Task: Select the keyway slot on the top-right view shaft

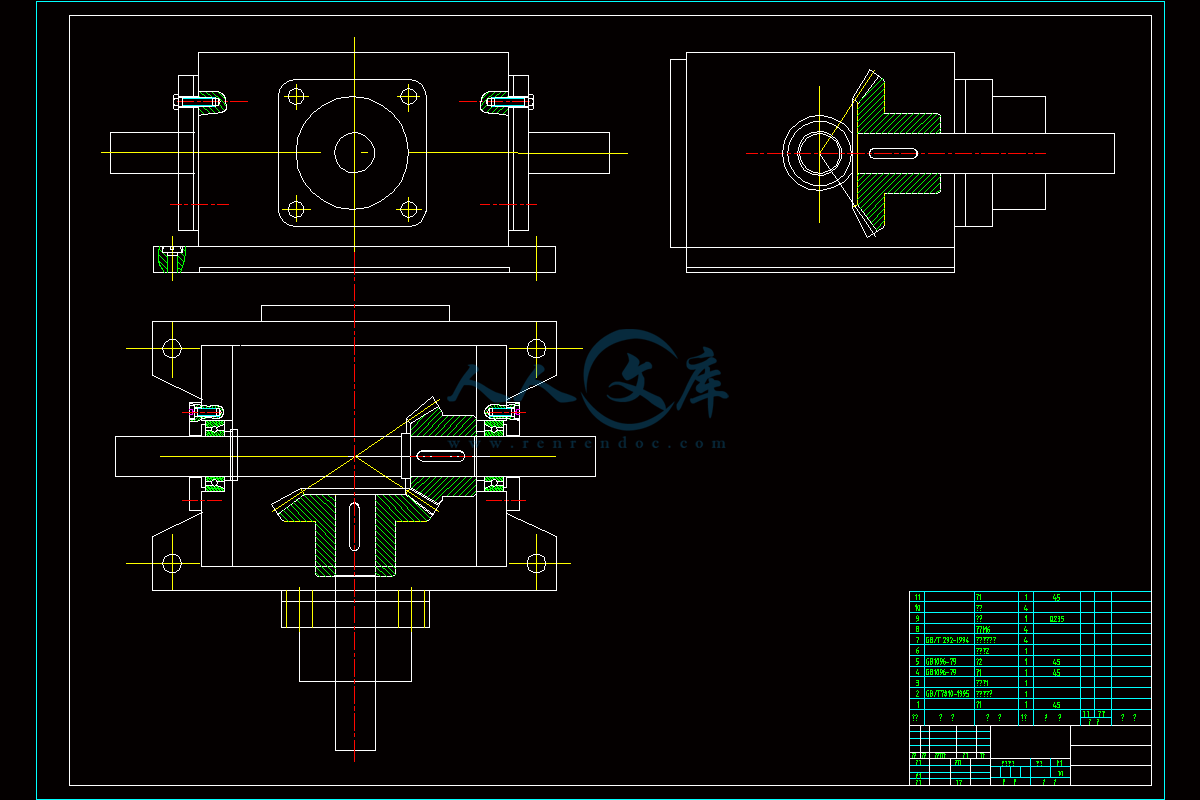Action: [x=894, y=153]
